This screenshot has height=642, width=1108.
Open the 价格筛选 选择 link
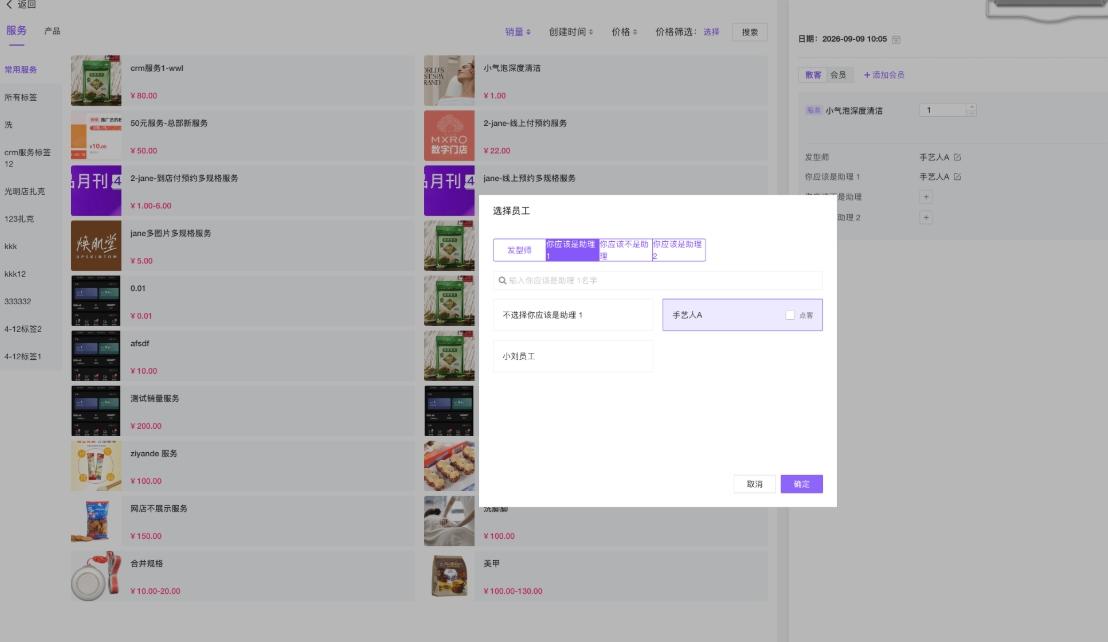(x=711, y=32)
